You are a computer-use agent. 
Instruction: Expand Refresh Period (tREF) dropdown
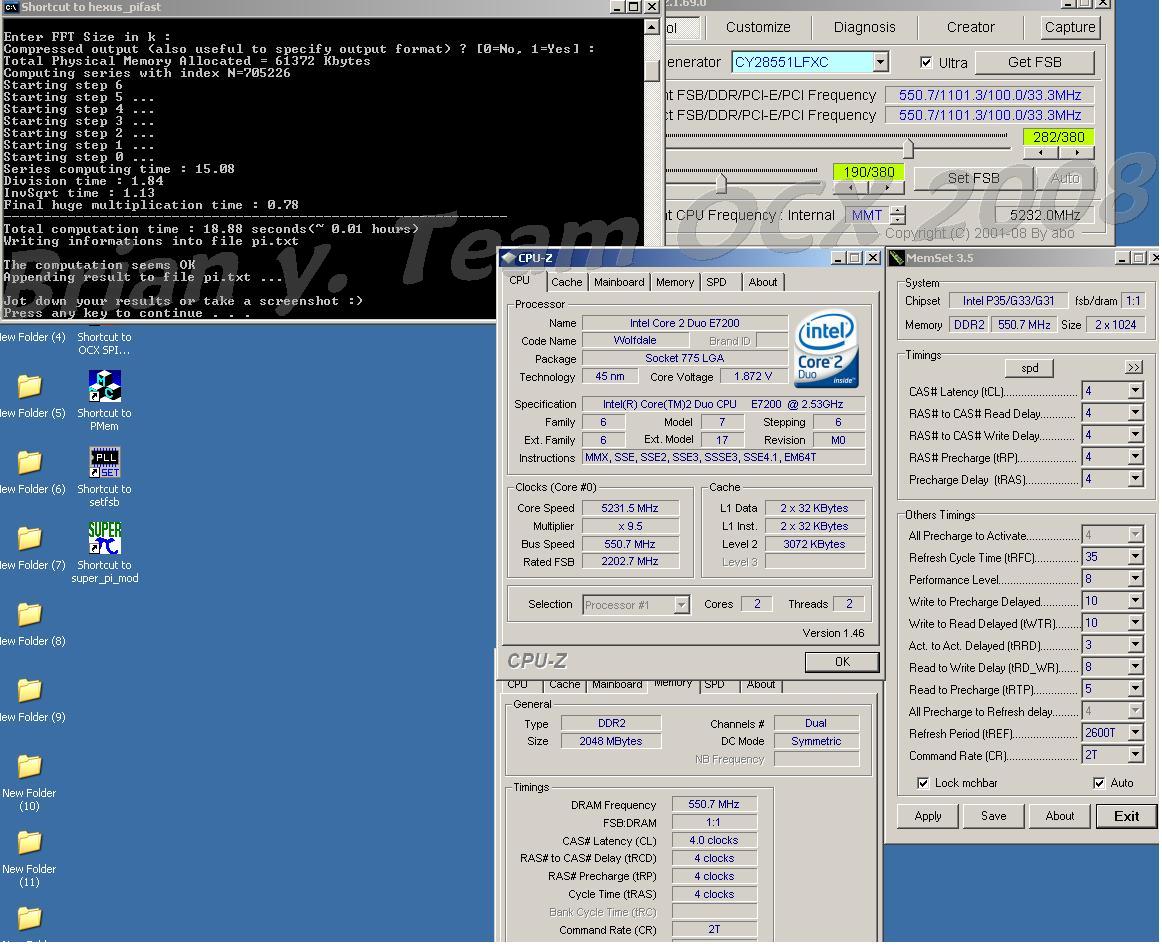coord(1135,733)
